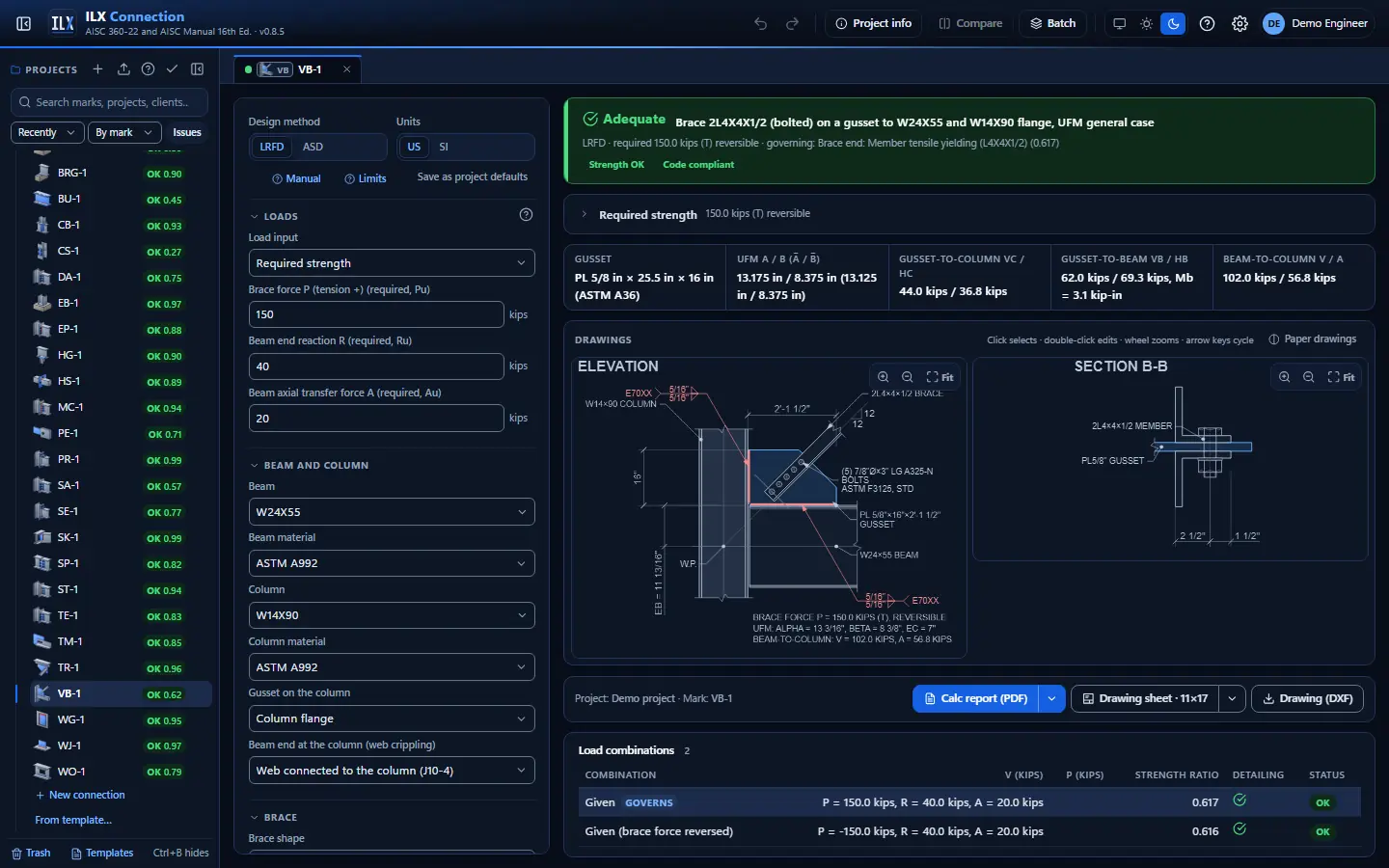The height and width of the screenshot is (868, 1389).
Task: Click the Calc report (PDF) button
Action: click(975, 698)
